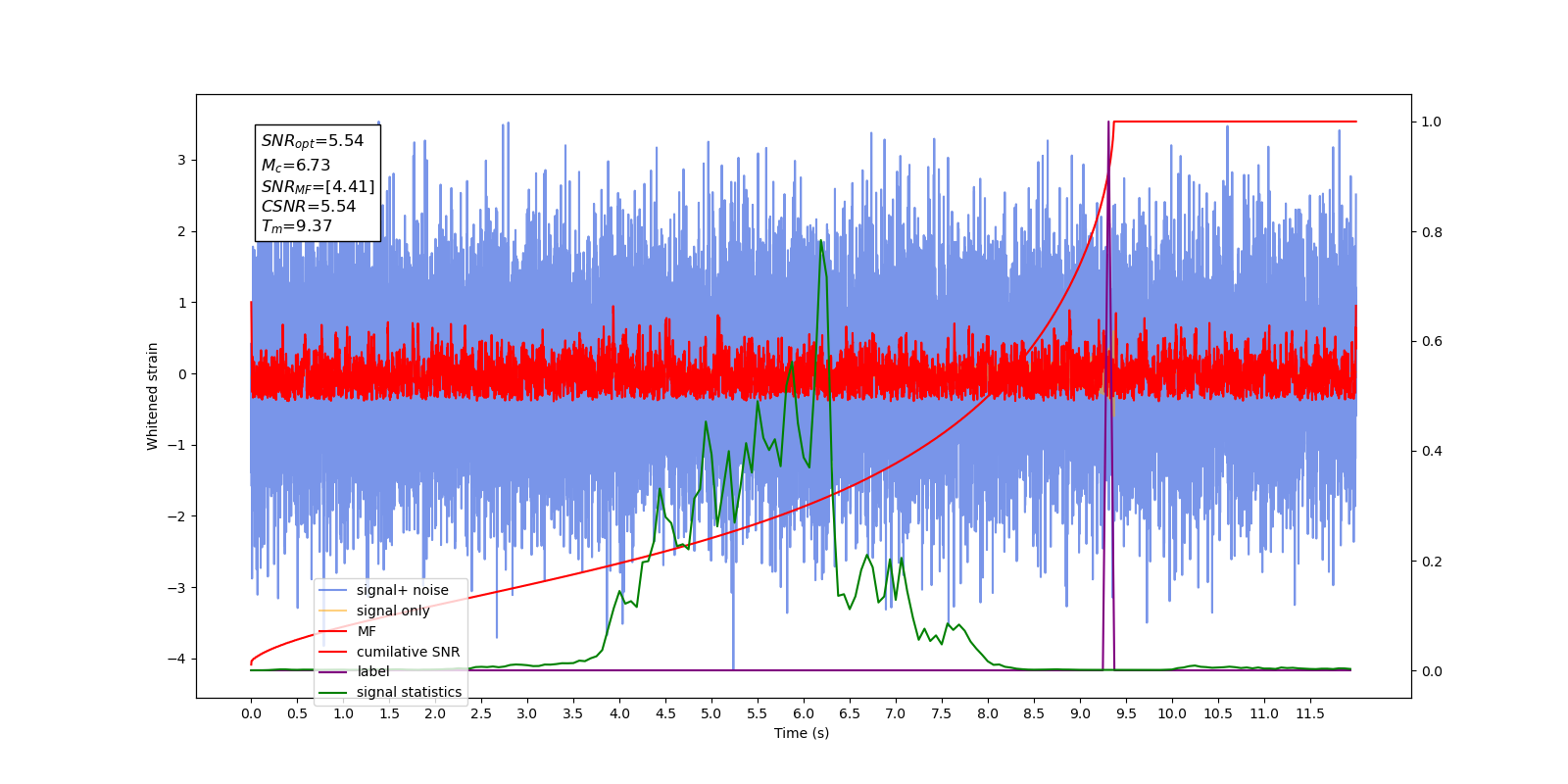Click the 4.0 x-axis tick label
The width and height of the screenshot is (1568, 784).
[619, 713]
